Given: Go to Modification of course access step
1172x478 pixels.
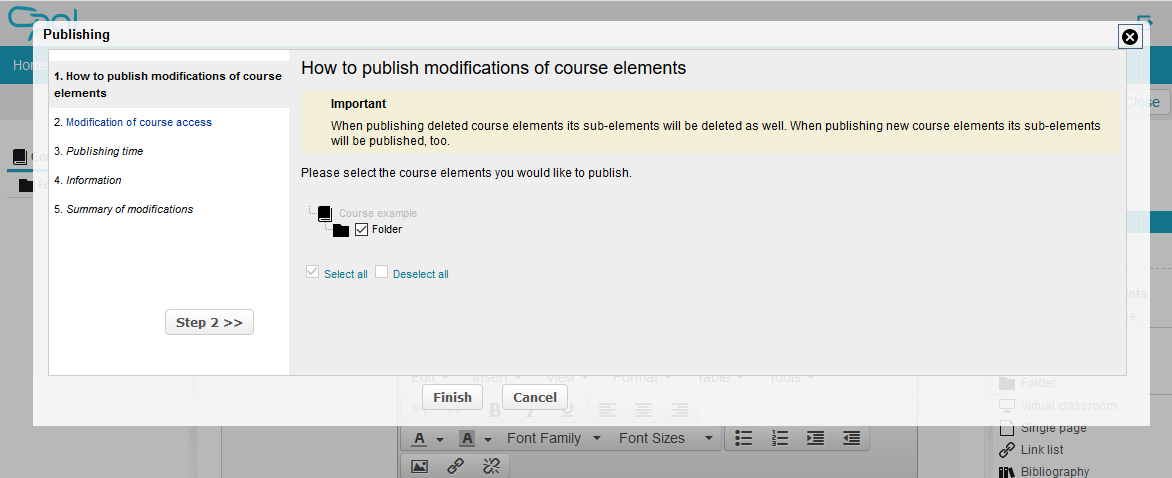Looking at the screenshot, I should tap(139, 122).
